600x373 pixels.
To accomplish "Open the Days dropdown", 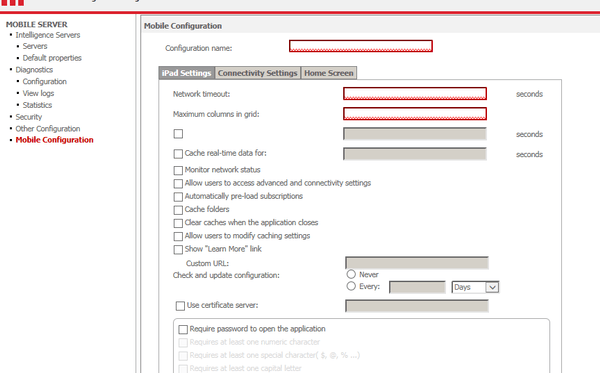I will (x=475, y=287).
